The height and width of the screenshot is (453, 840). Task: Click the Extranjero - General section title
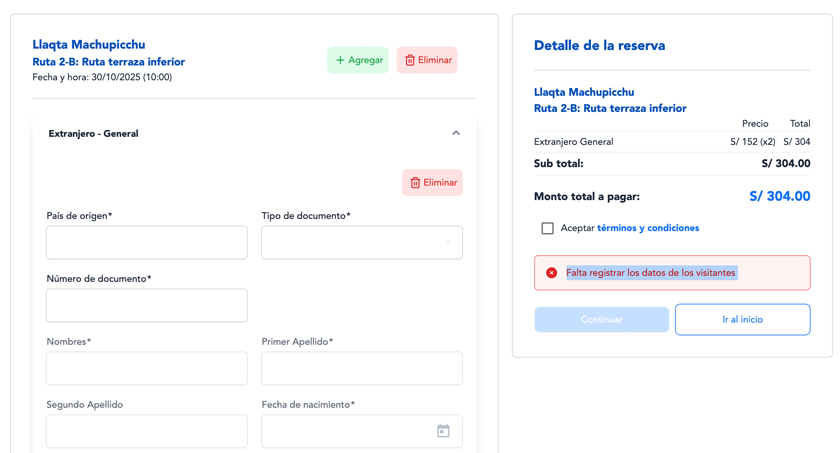click(93, 133)
